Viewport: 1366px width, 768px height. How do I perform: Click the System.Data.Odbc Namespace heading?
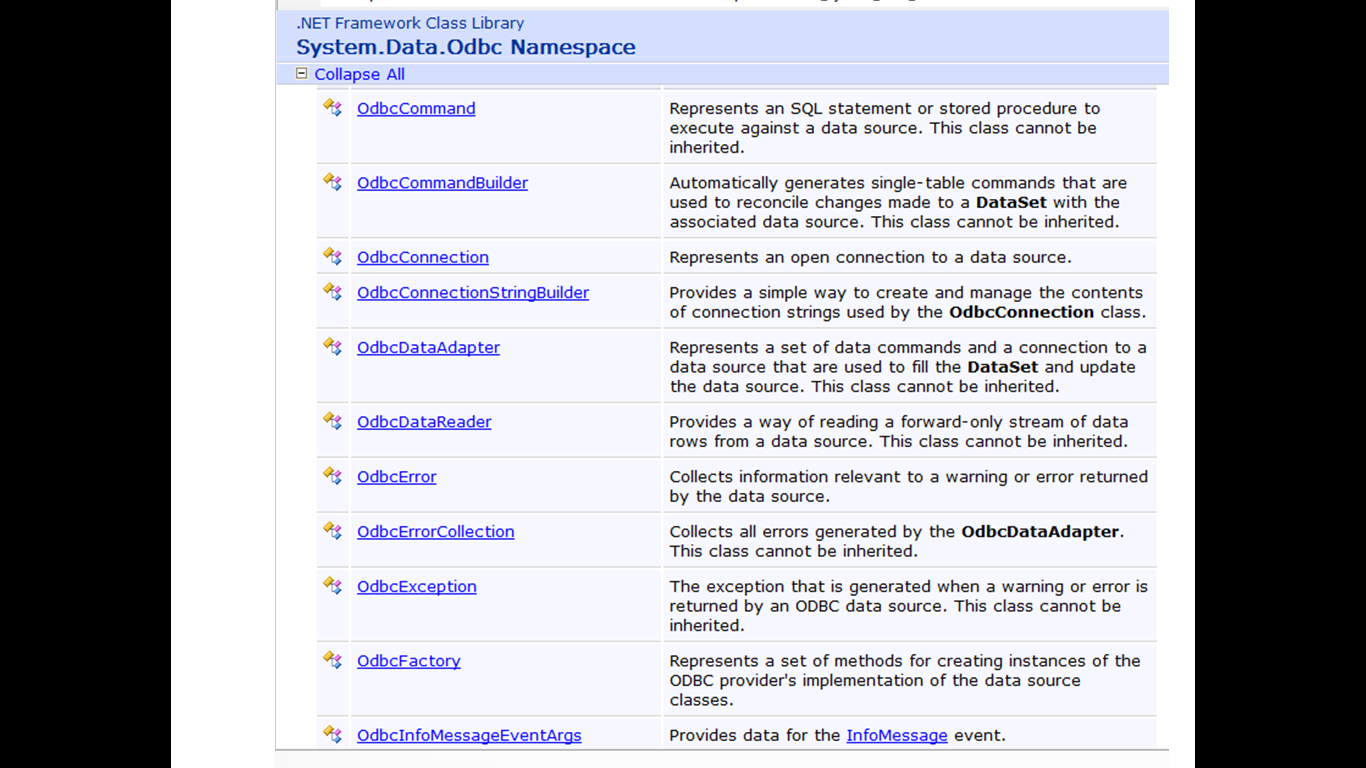tap(466, 47)
